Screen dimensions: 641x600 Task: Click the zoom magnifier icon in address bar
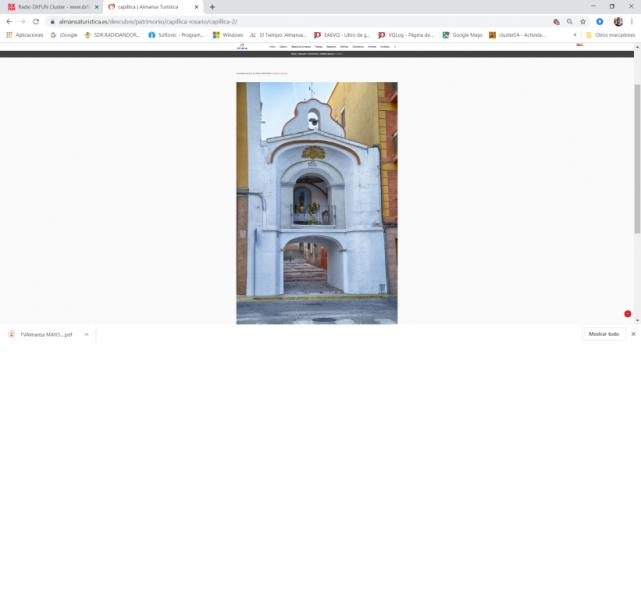[x=570, y=21]
